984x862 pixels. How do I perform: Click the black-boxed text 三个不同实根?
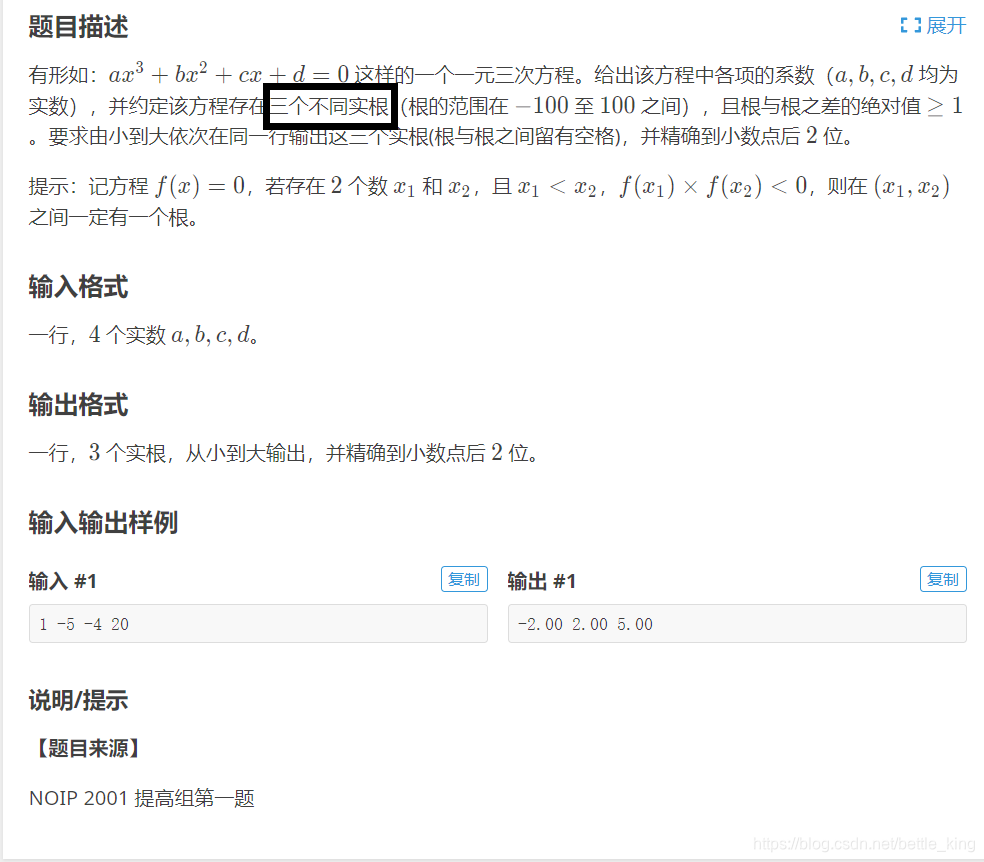coord(330,104)
